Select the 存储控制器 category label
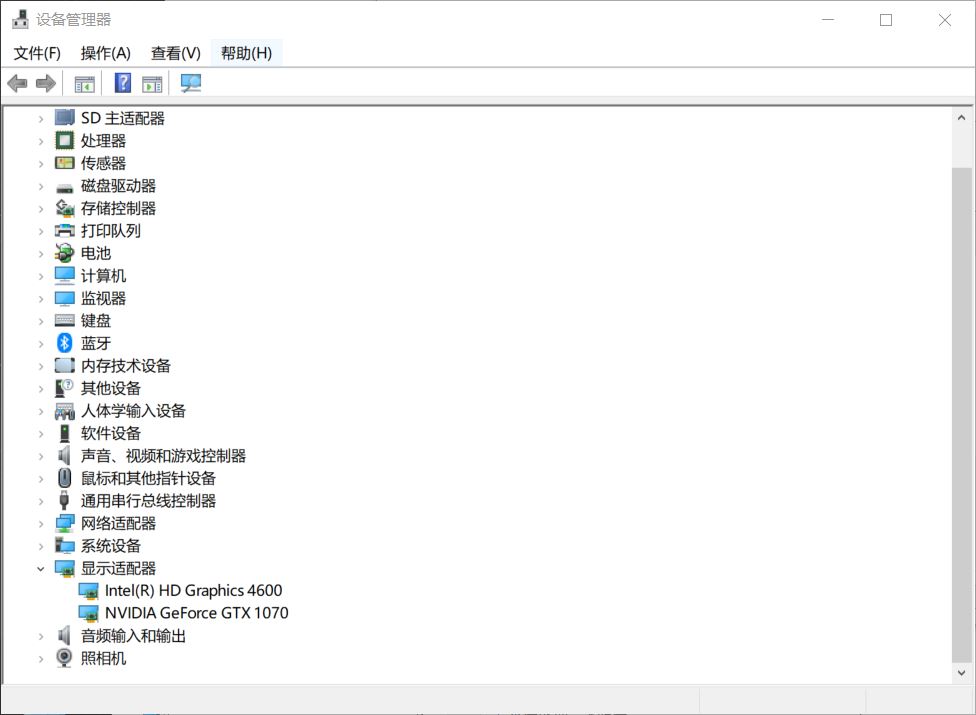Image resolution: width=976 pixels, height=715 pixels. 118,208
